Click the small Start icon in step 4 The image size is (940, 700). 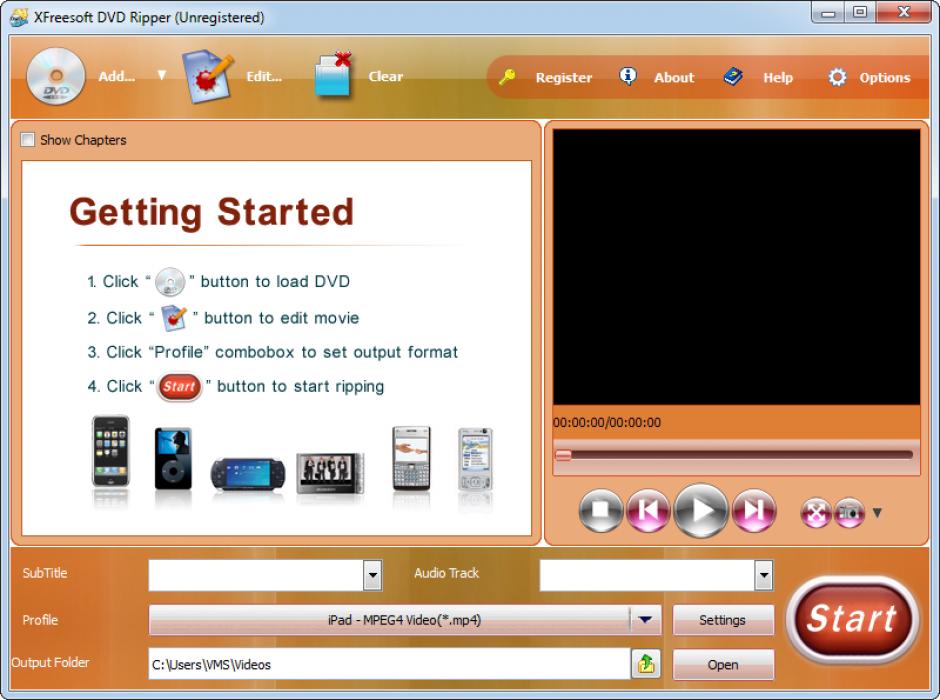[179, 387]
